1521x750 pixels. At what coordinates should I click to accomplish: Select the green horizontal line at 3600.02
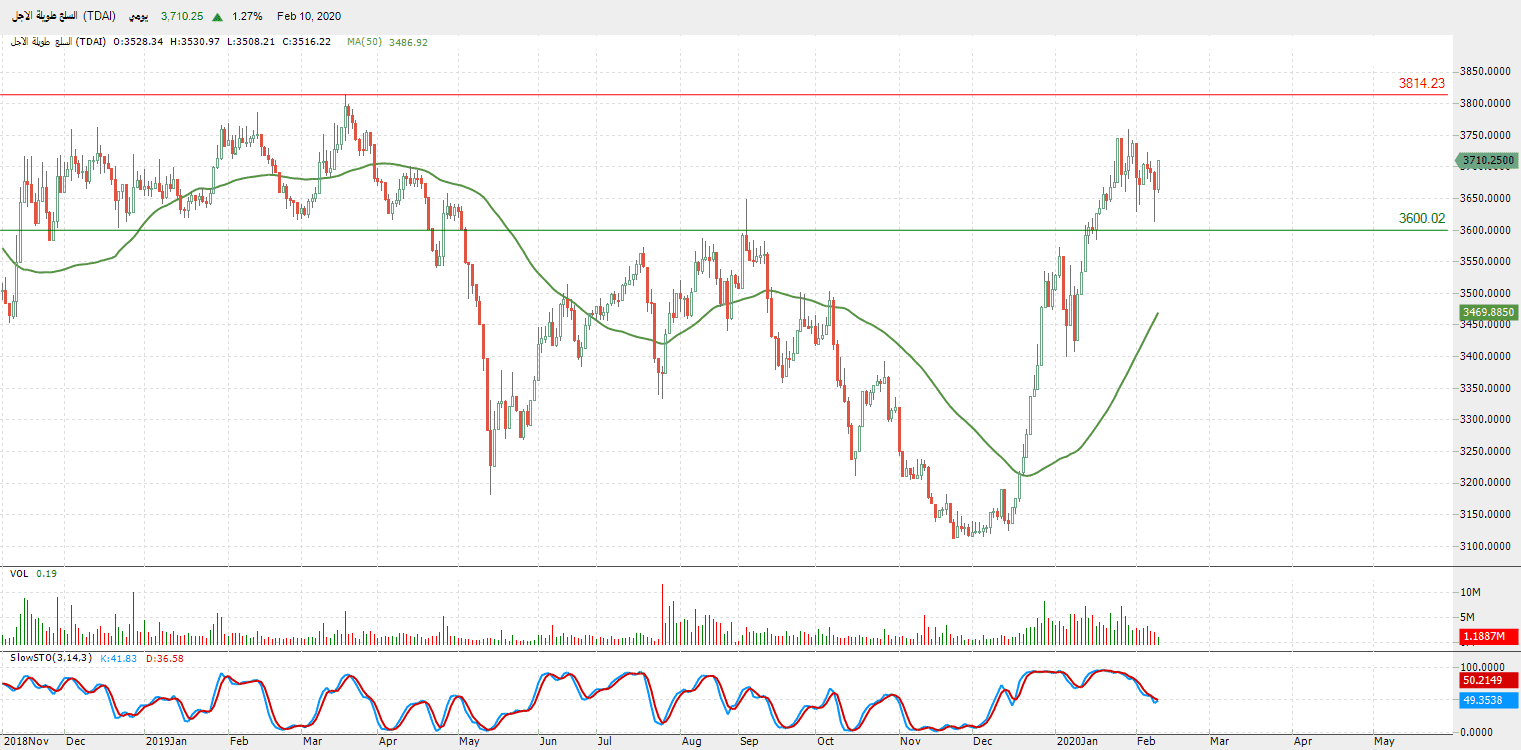pos(723,230)
